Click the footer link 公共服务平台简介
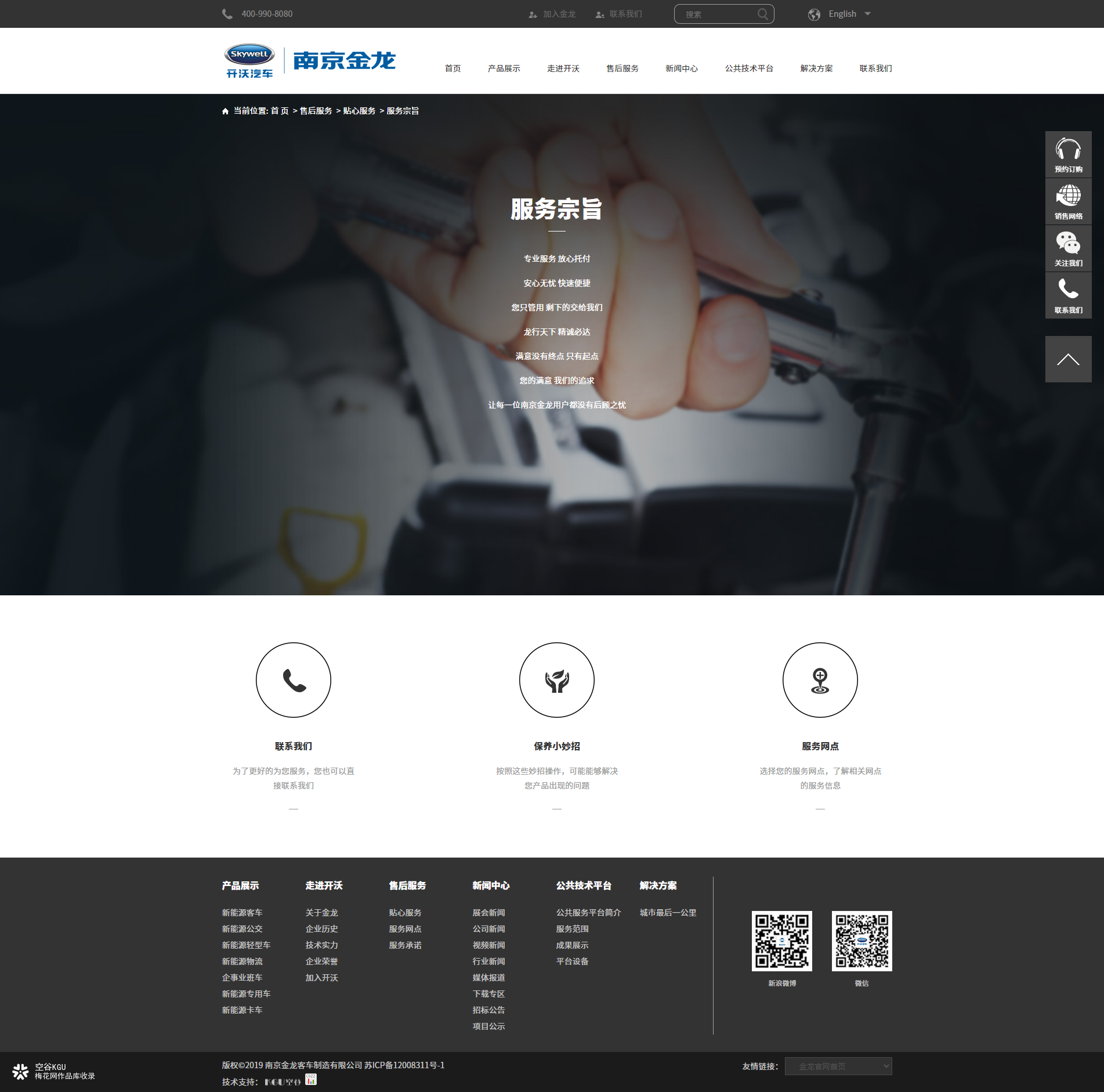Viewport: 1104px width, 1092px height. 589,913
